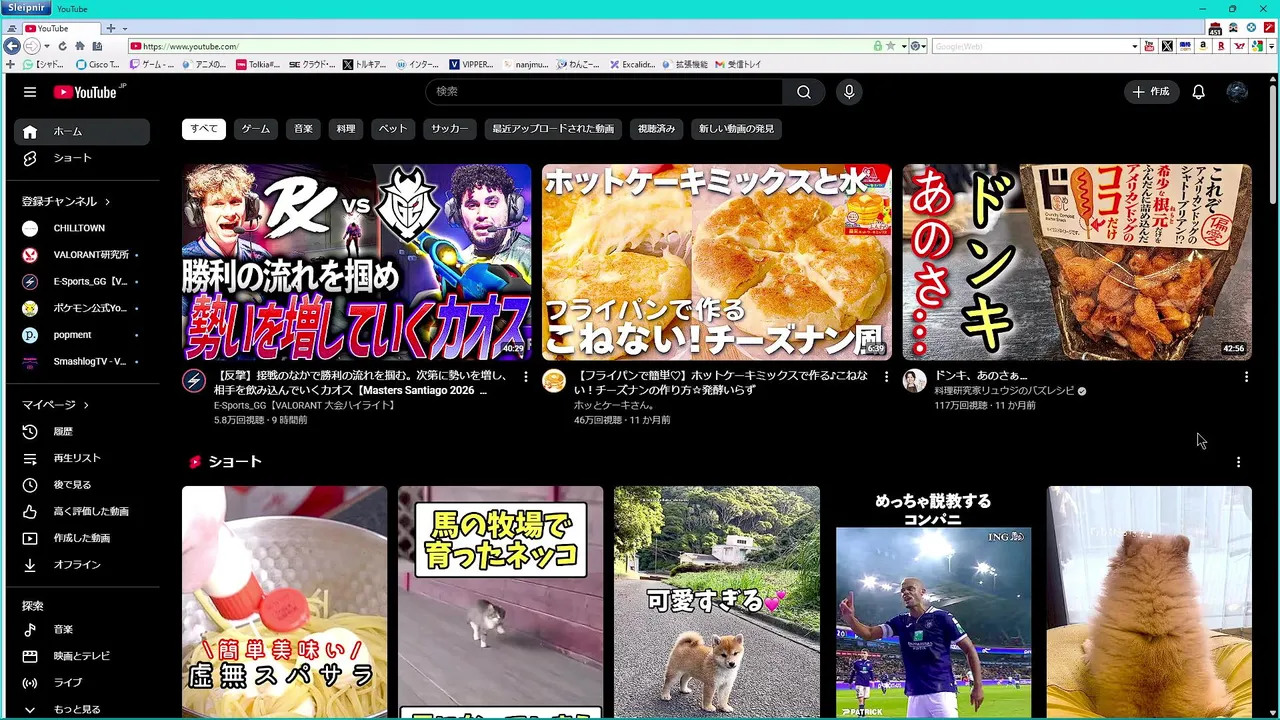The width and height of the screenshot is (1280, 720).
Task: Select the 新しい動画の発見 chip
Action: [737, 129]
